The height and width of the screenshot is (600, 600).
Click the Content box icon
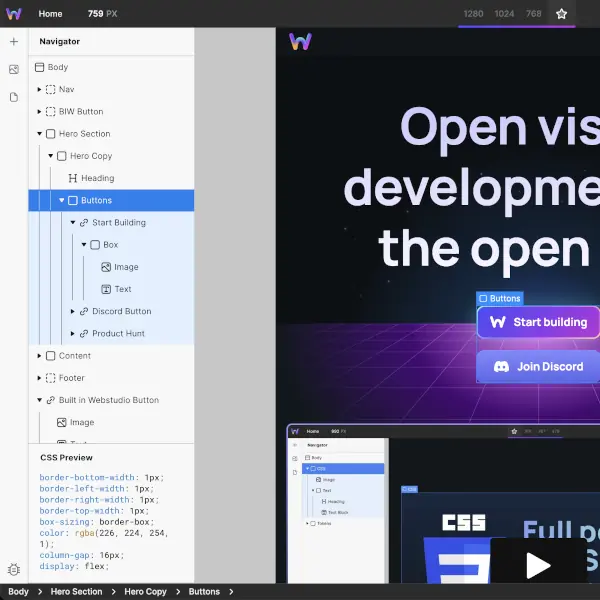(51, 356)
